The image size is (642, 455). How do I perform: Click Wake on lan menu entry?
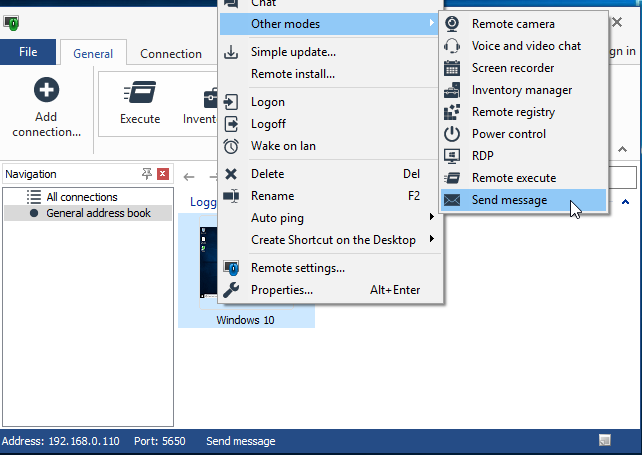[283, 146]
